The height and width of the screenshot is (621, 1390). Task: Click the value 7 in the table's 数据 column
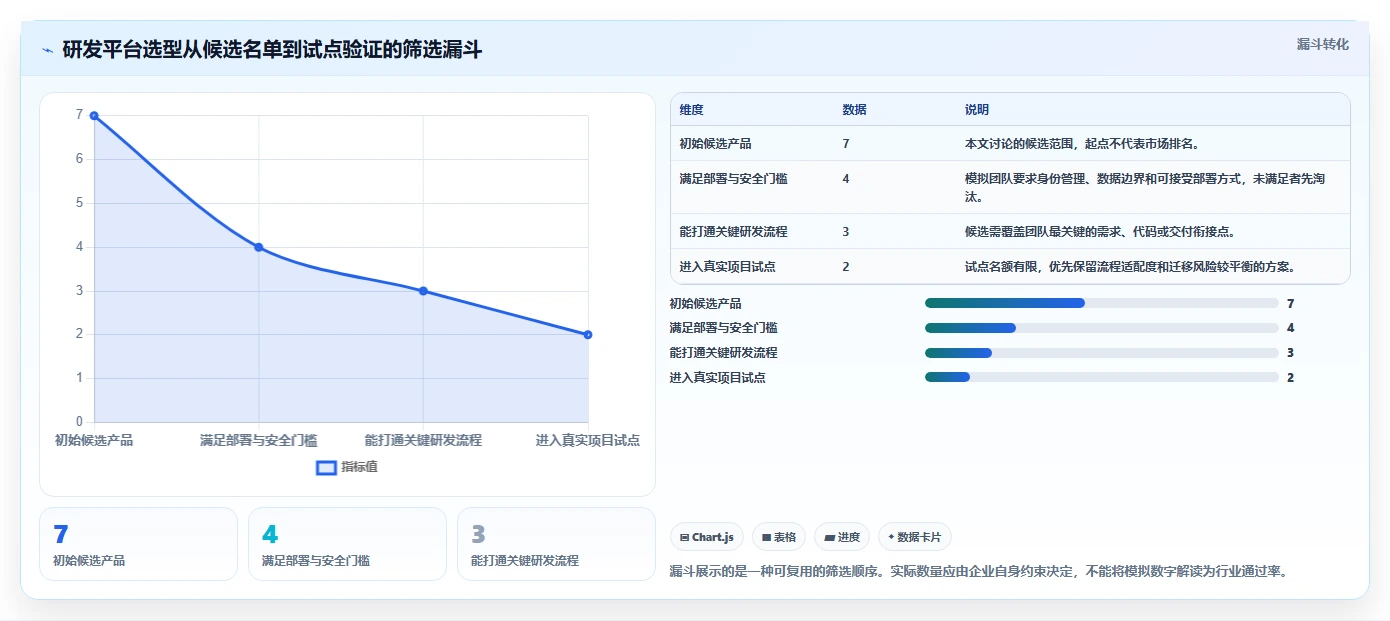click(846, 144)
